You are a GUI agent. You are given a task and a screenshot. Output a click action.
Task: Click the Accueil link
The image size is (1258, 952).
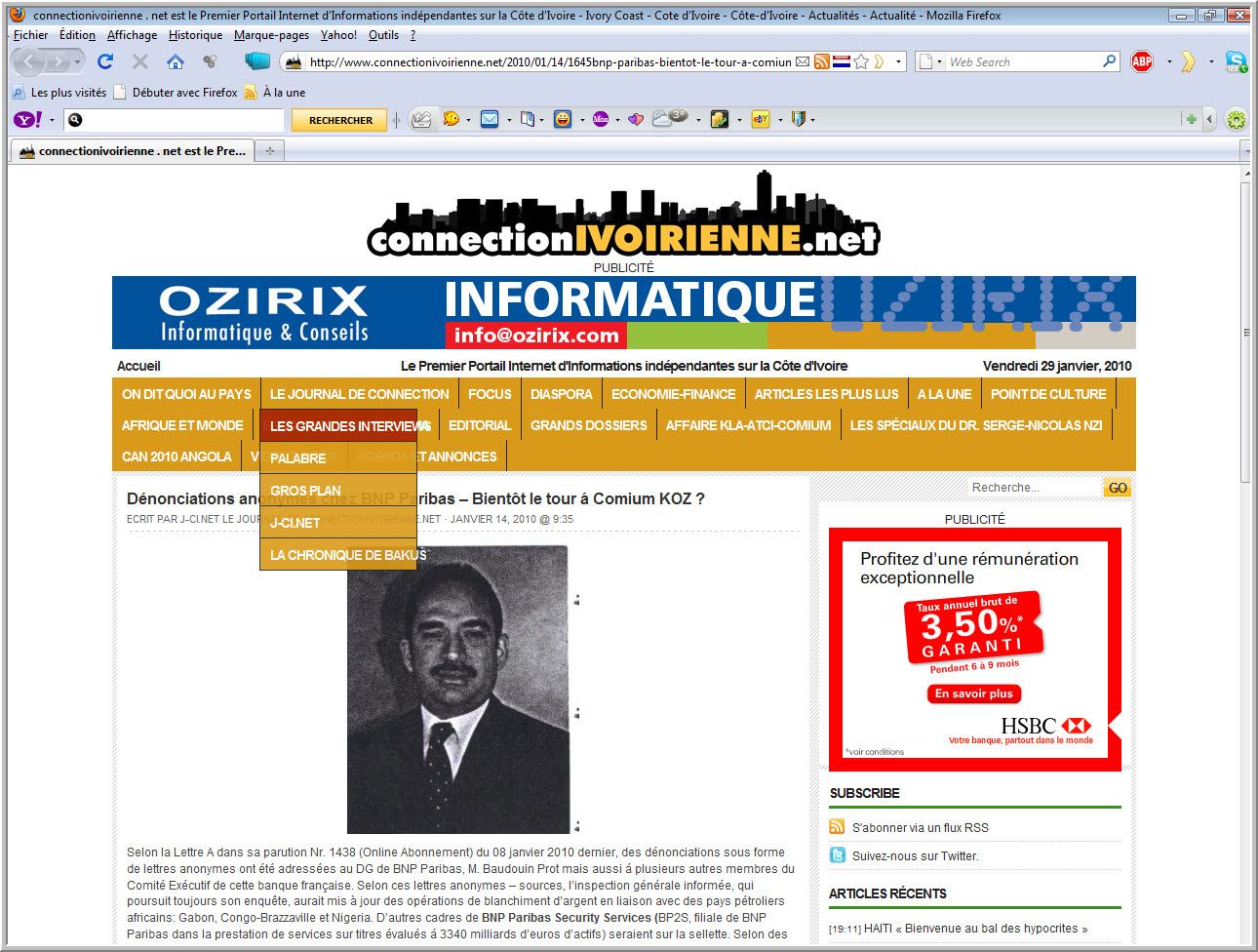coord(138,366)
